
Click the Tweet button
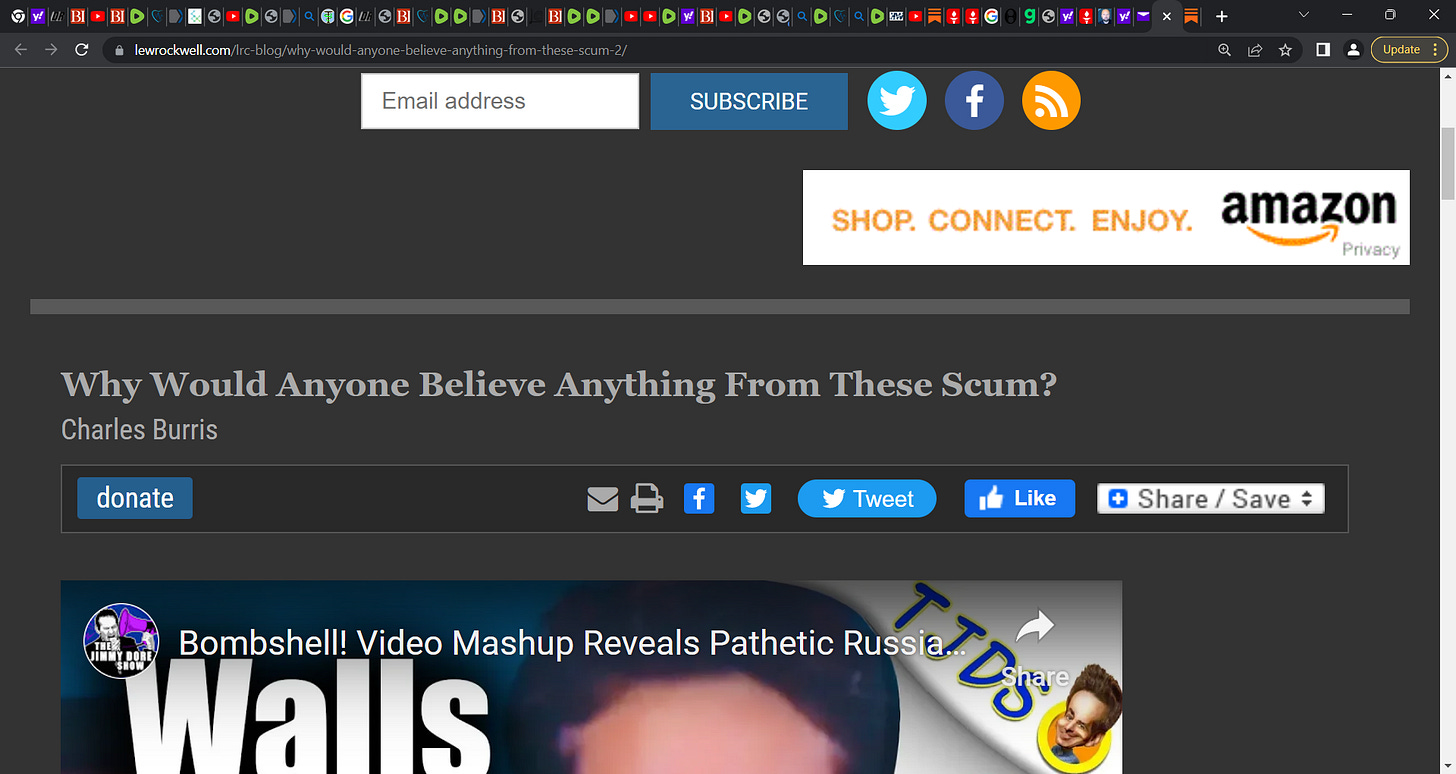[867, 498]
